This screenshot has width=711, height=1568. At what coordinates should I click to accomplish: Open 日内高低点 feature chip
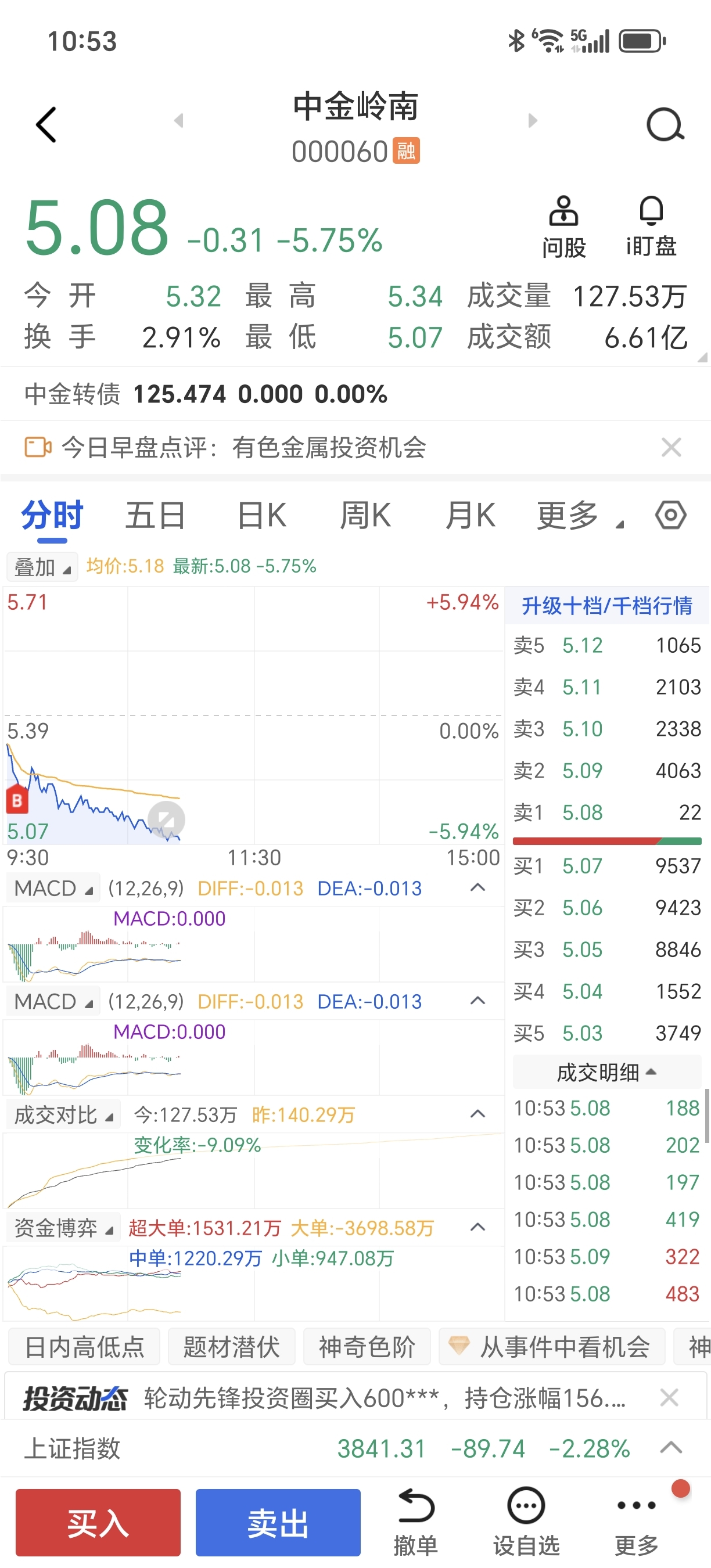point(85,1346)
